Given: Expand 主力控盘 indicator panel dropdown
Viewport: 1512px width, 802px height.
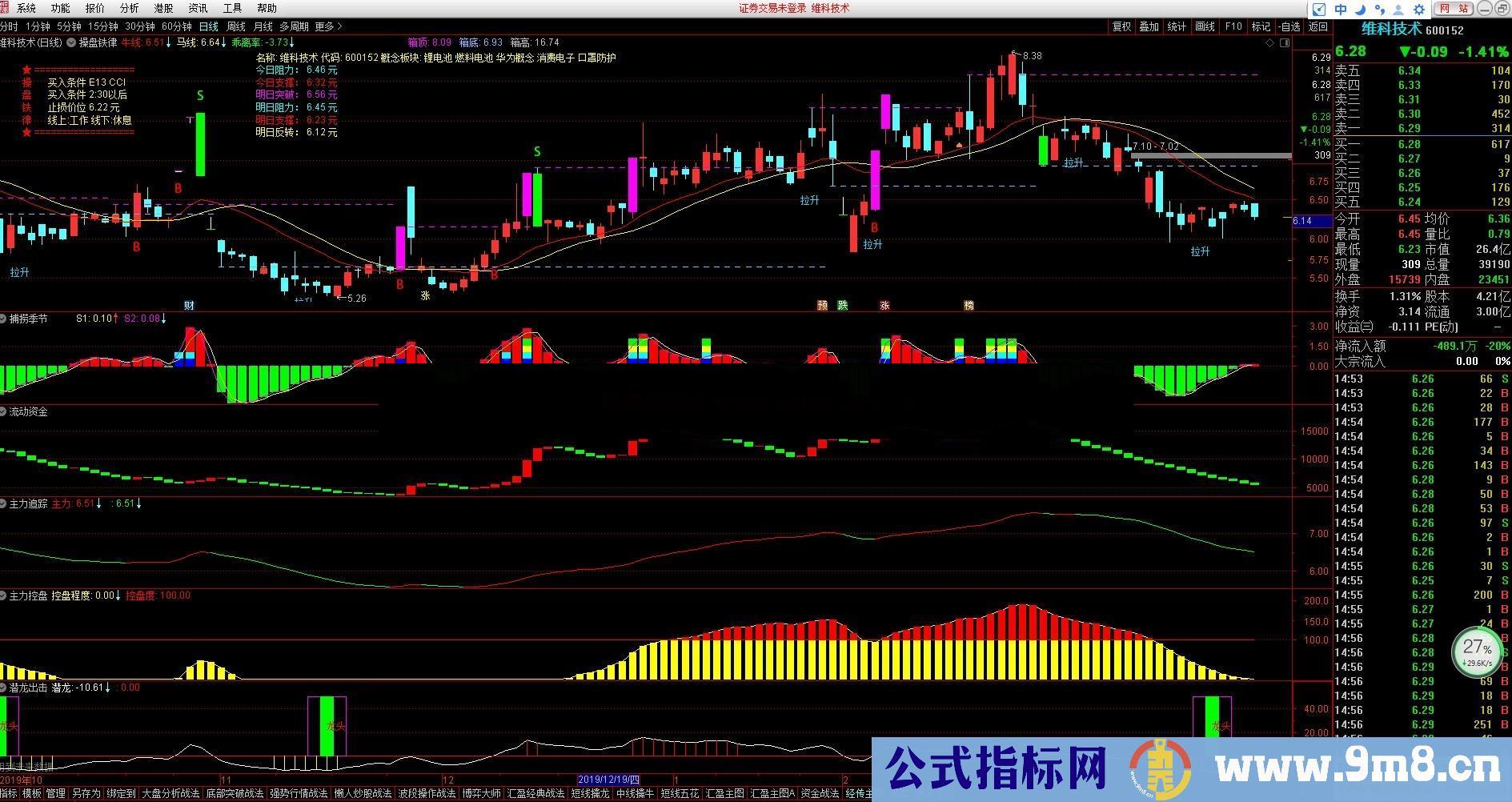Looking at the screenshot, I should (4, 595).
